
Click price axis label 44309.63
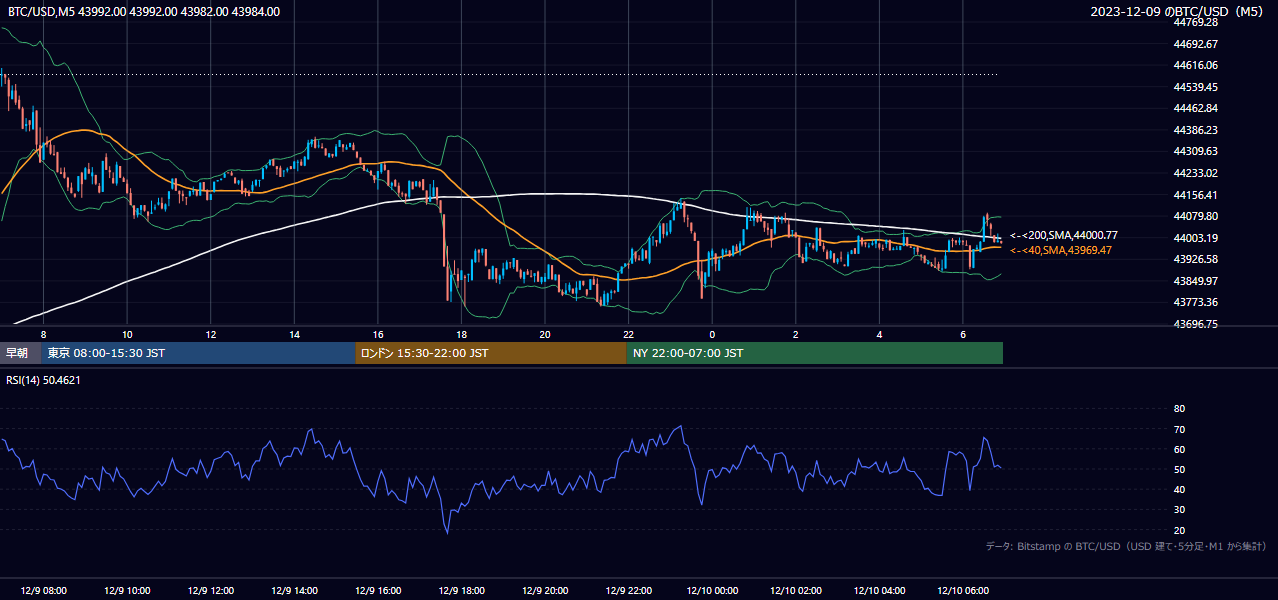1195,151
